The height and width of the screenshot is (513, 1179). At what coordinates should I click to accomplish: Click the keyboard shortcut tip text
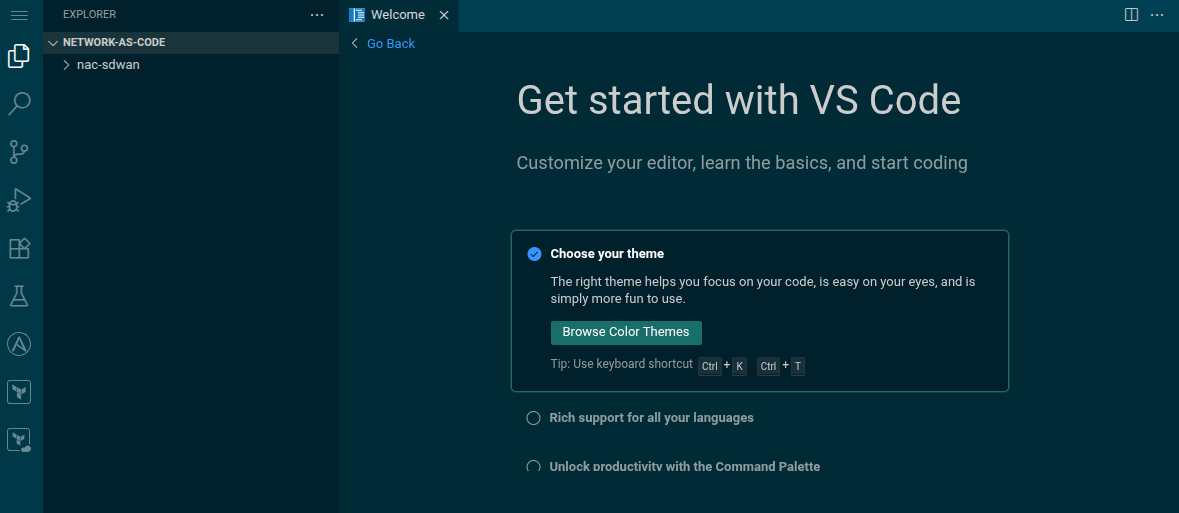621,364
